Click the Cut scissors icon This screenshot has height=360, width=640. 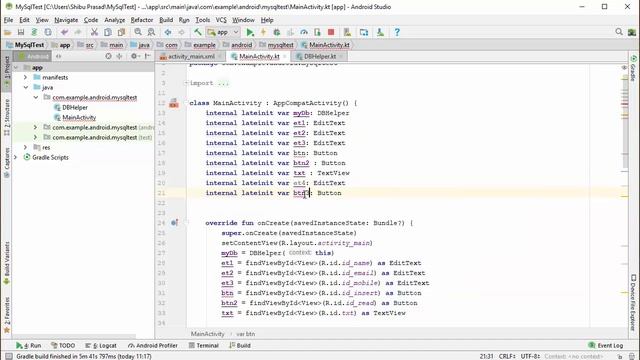pyautogui.click(x=94, y=32)
